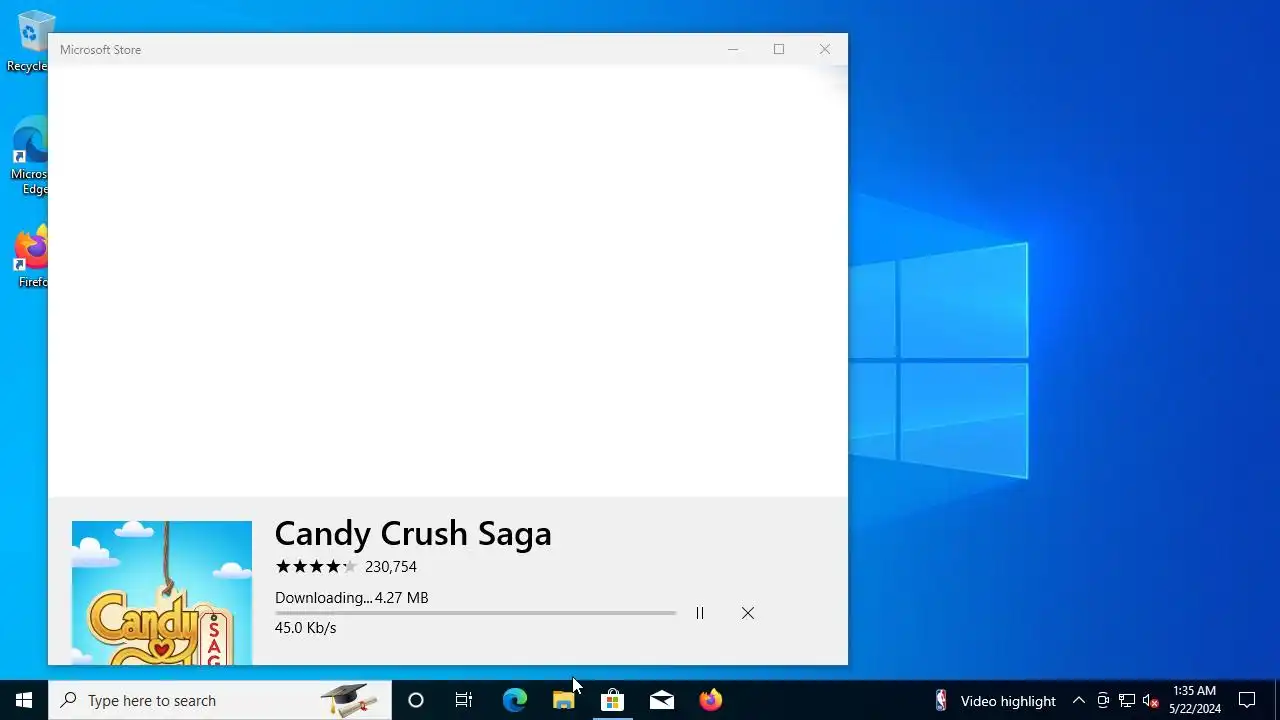
Task: Cancel the Candy Crush Saga download
Action: [748, 613]
